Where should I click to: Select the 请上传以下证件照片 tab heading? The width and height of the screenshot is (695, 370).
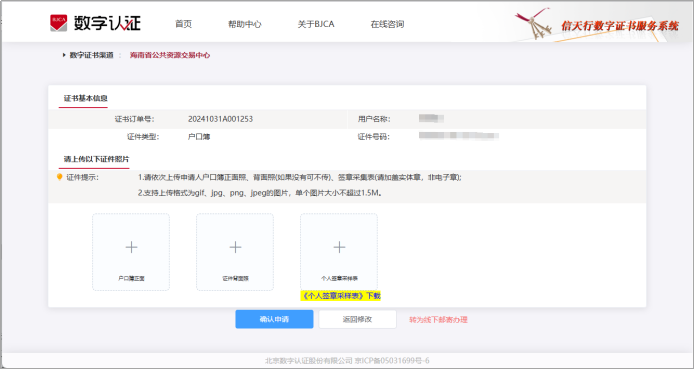(x=96, y=159)
